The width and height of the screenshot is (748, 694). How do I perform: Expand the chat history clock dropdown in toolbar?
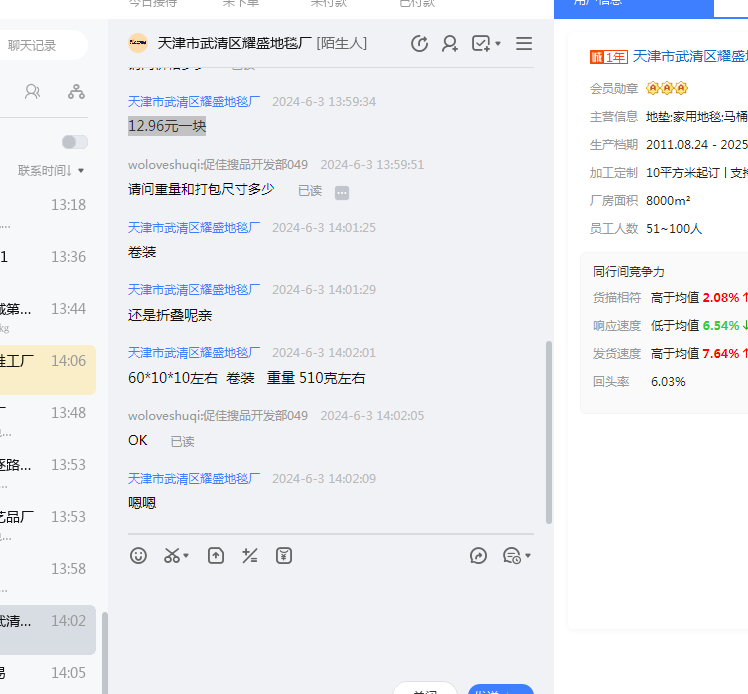[x=517, y=556]
